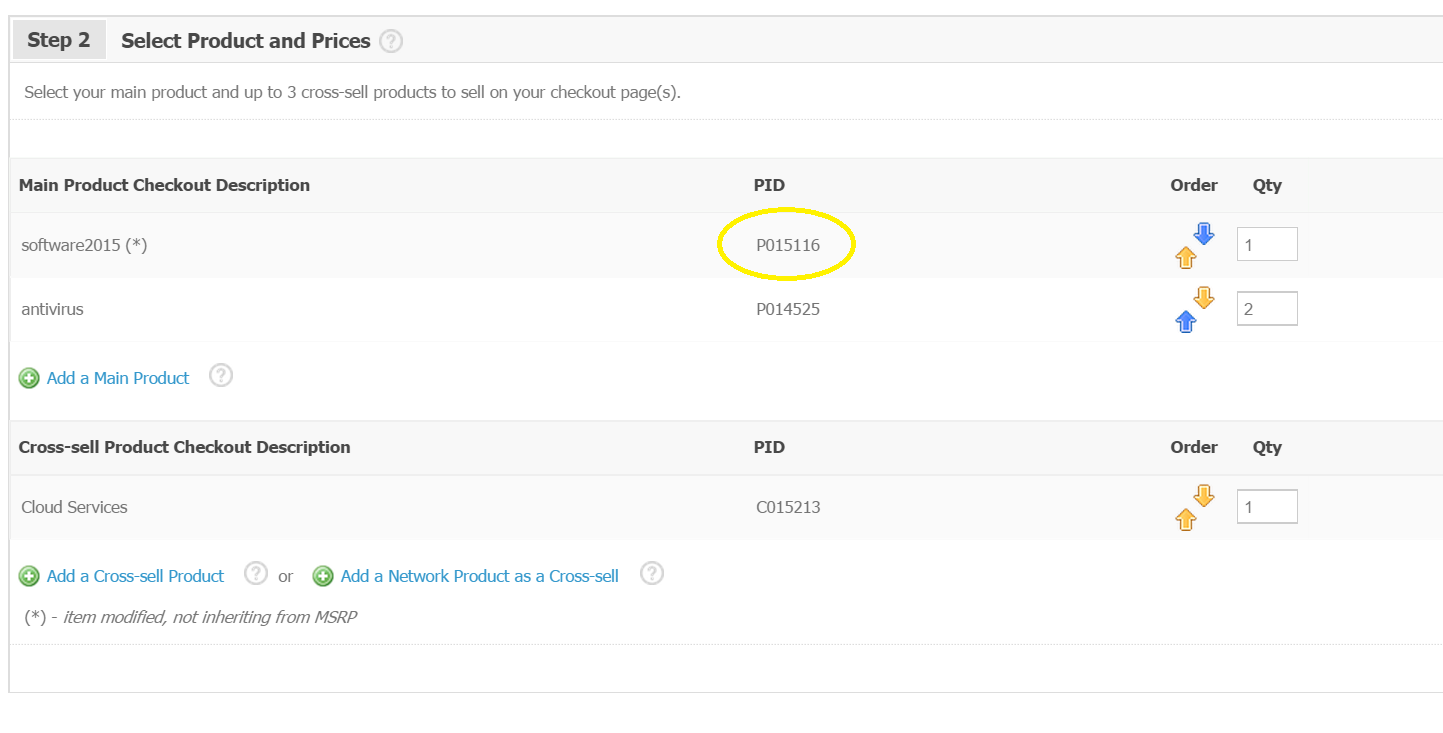
Task: Move antivirus up using its blue arrow
Action: (1186, 322)
